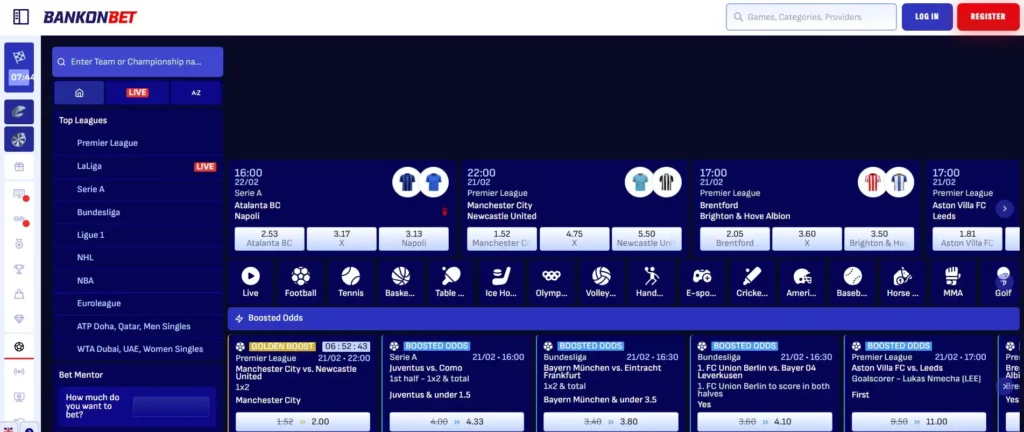1024x432 pixels.
Task: Select the E-sports category icon
Action: click(x=701, y=282)
